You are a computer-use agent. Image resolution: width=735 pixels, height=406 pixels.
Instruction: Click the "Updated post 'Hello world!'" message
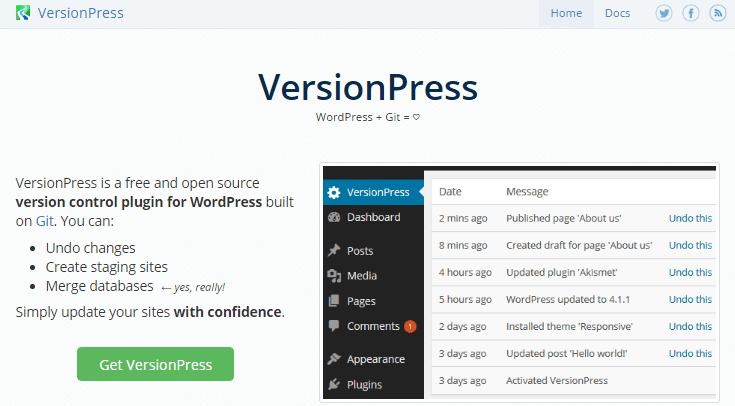[566, 353]
